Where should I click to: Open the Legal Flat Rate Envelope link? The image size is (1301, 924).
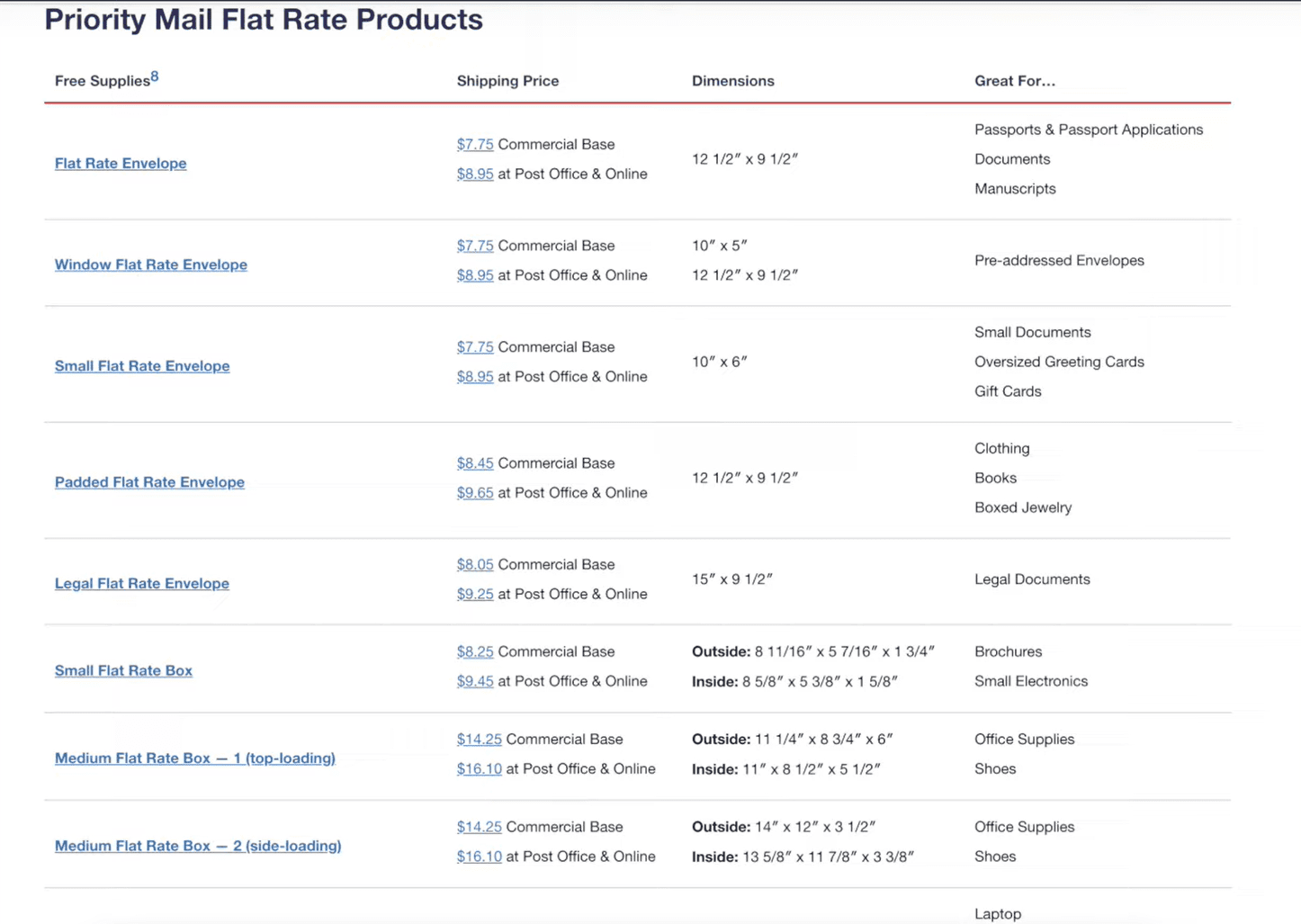click(x=141, y=583)
